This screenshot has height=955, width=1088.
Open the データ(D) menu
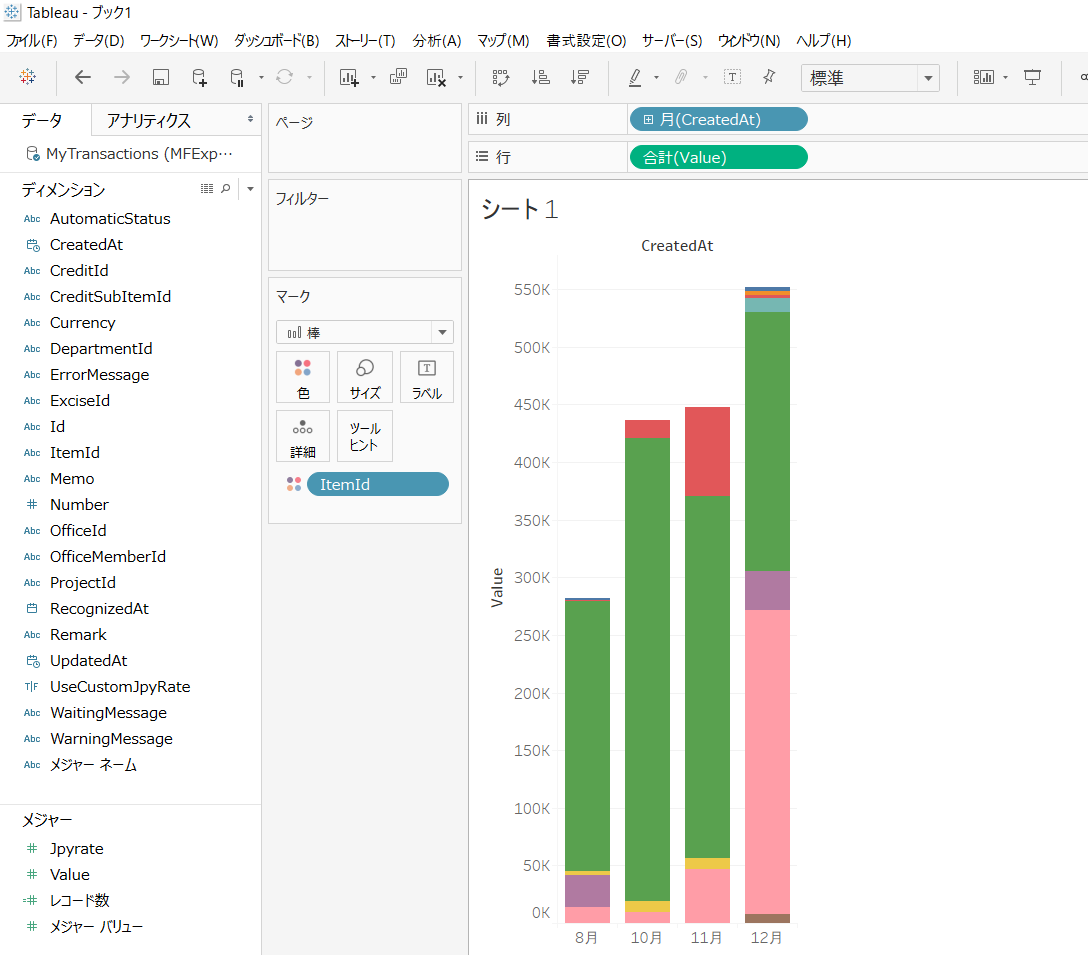coord(99,41)
